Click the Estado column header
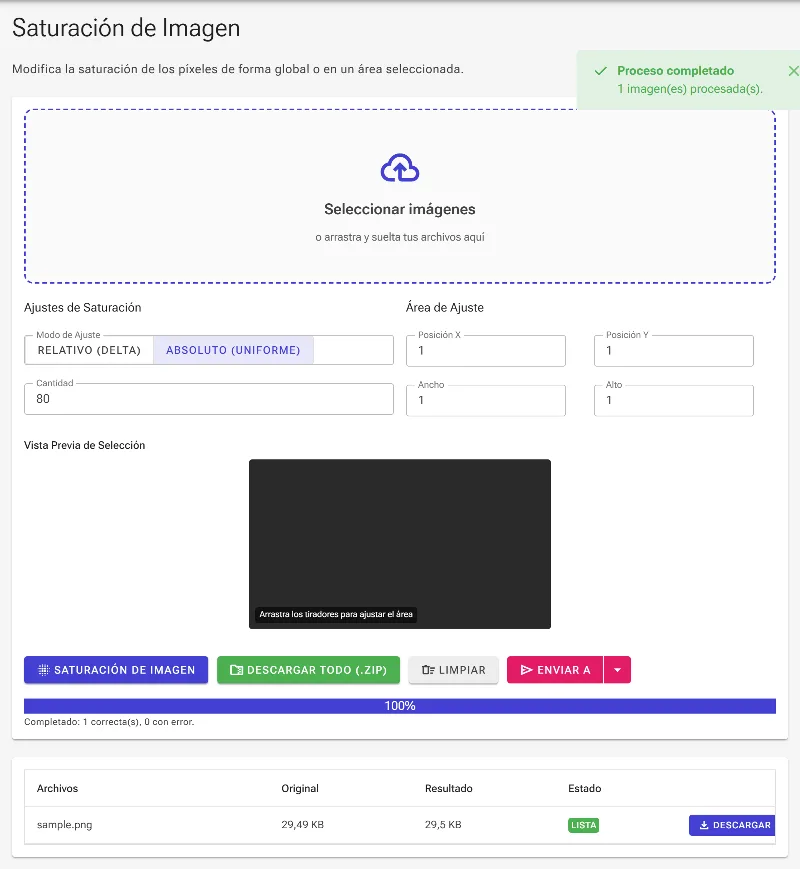800x869 pixels. tap(585, 788)
